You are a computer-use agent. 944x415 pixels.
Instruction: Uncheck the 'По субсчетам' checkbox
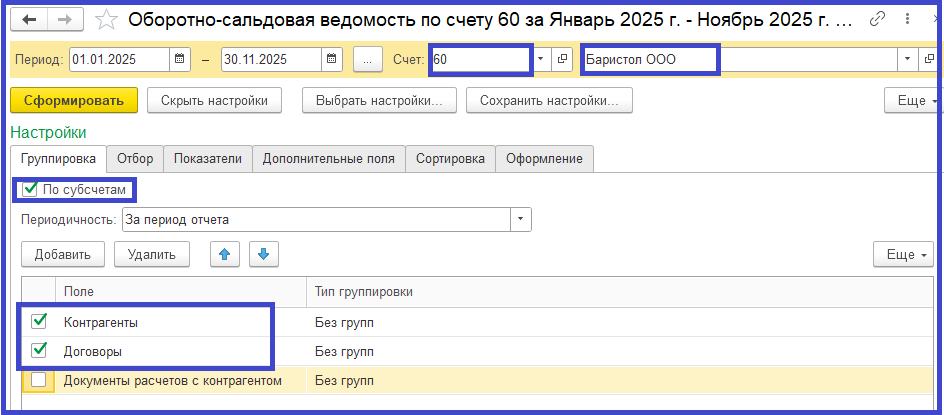tap(30, 189)
